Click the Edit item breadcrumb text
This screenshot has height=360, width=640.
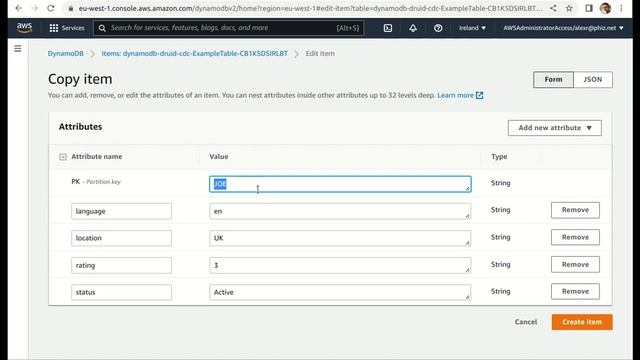320,53
